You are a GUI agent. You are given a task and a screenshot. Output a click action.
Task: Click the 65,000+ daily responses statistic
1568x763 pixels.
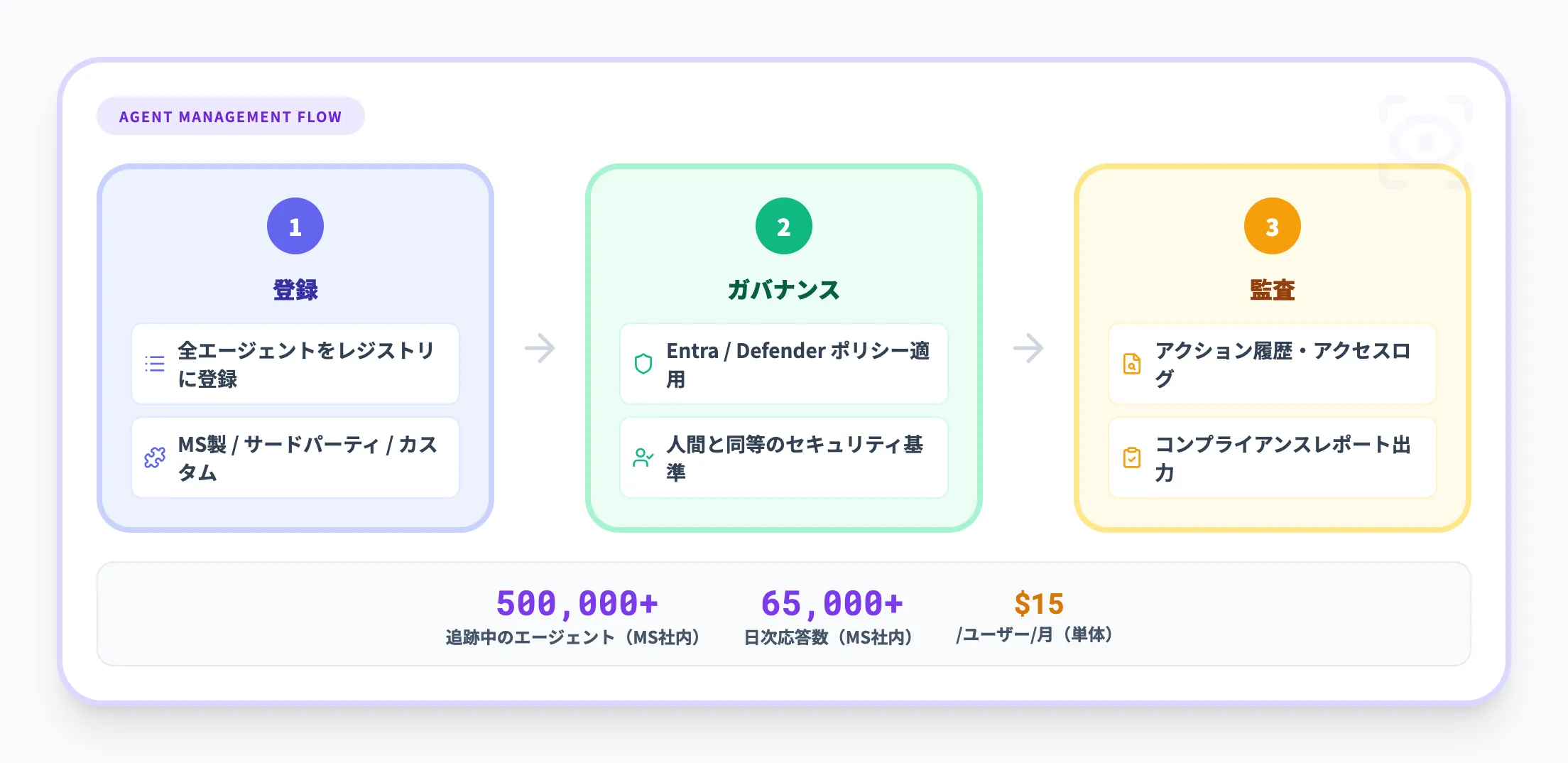pyautogui.click(x=832, y=604)
